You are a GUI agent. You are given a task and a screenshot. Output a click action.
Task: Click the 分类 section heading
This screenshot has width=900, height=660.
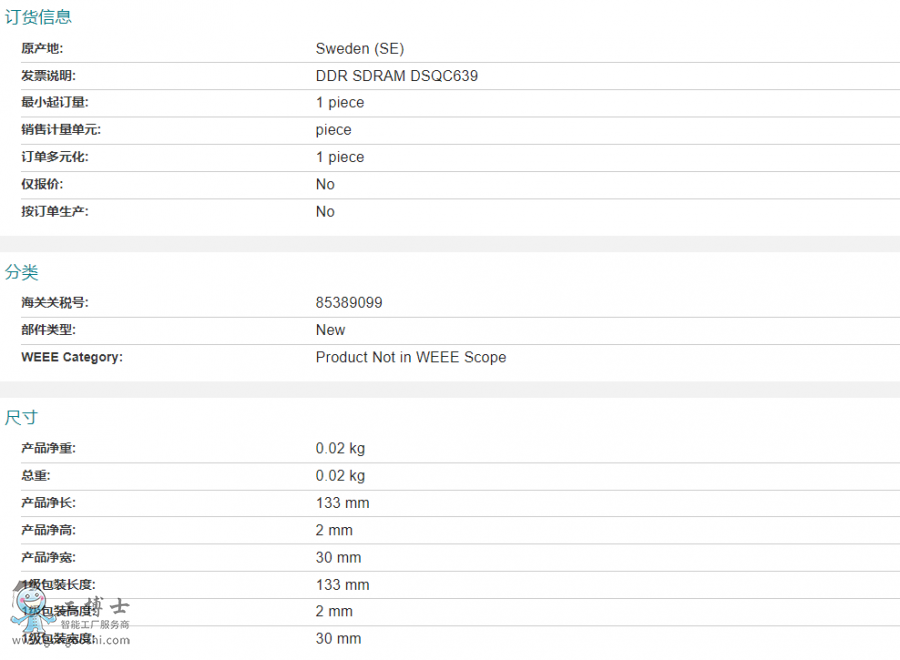22,272
